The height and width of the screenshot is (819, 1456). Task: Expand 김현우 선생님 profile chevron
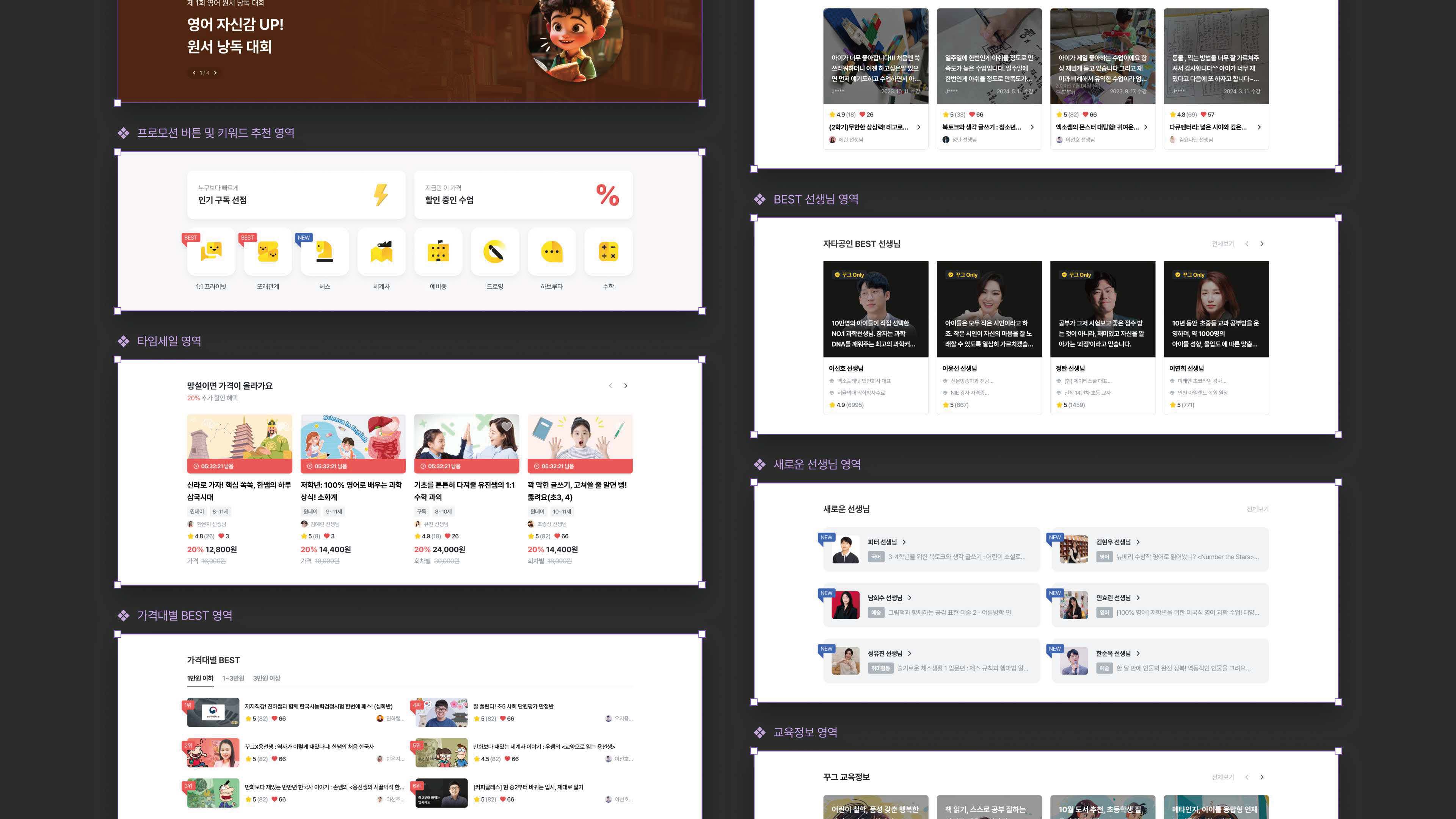click(1138, 542)
